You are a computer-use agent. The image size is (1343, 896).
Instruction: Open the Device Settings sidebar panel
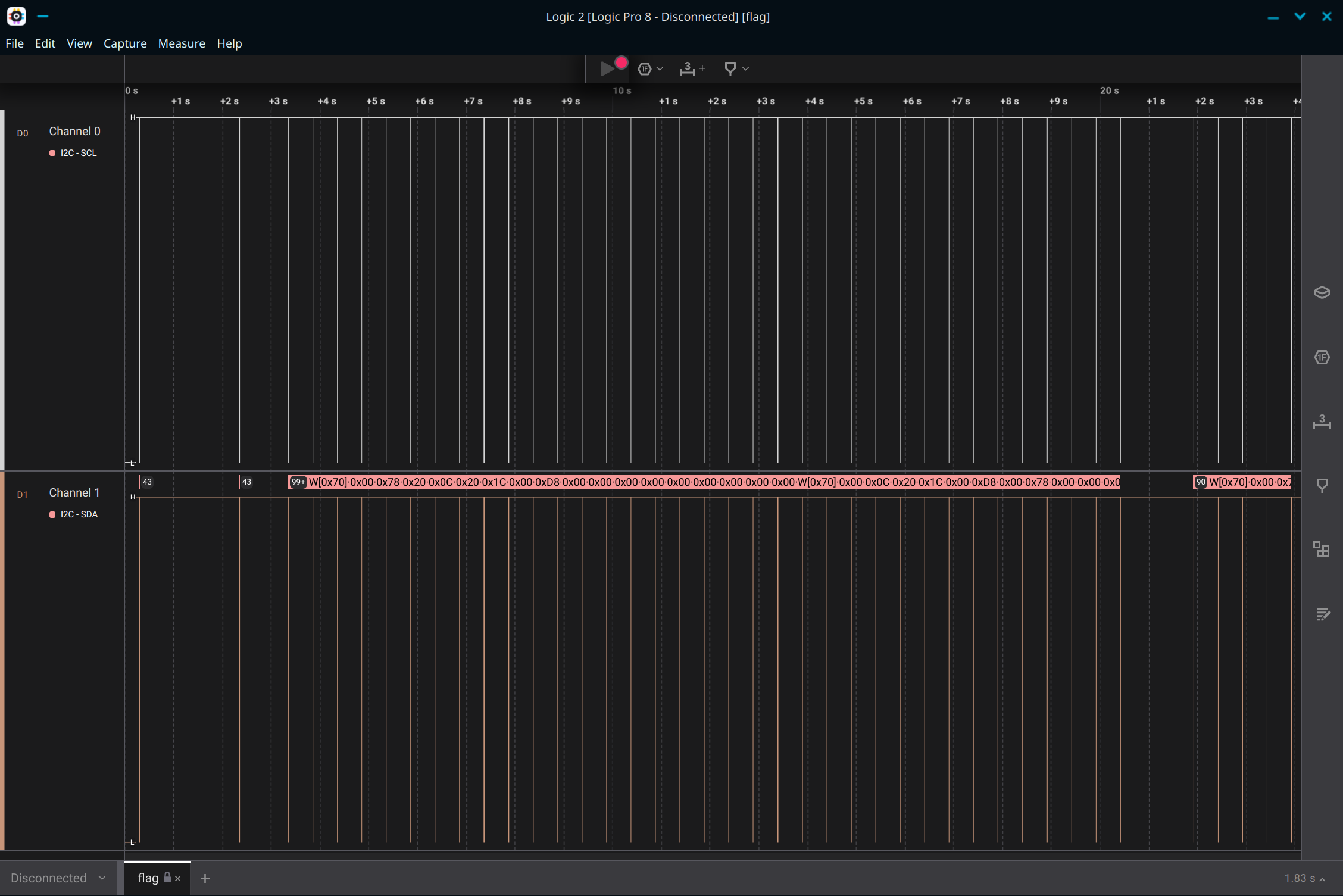click(x=1322, y=292)
